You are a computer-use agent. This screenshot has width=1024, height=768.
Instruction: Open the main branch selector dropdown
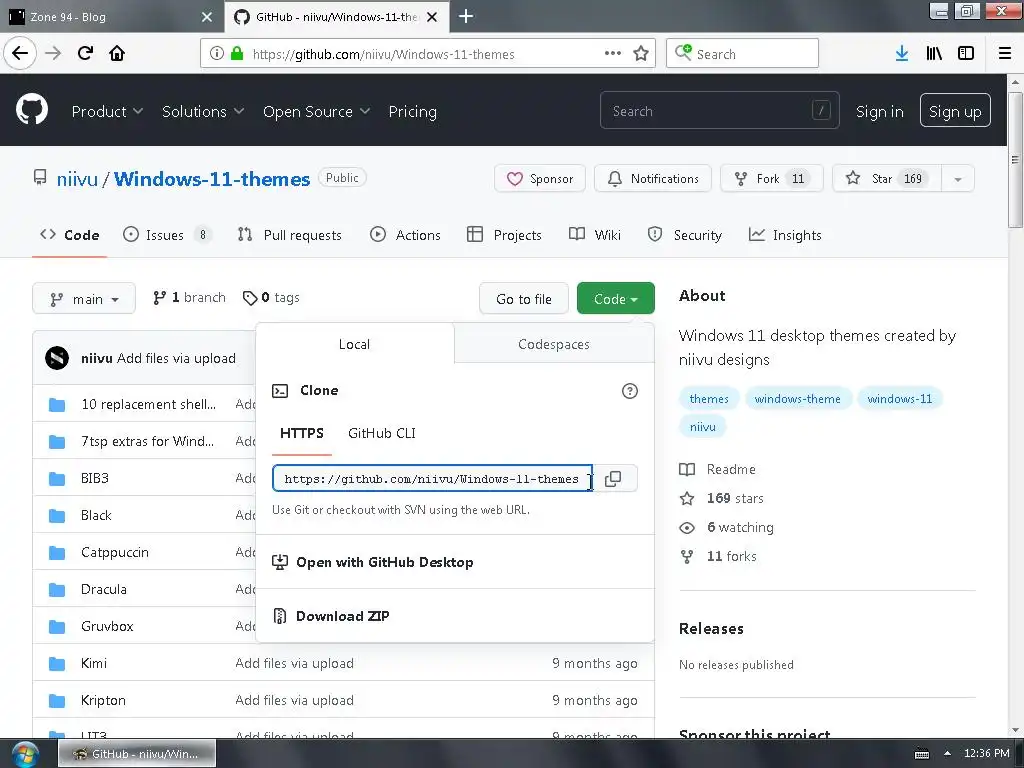pos(84,298)
